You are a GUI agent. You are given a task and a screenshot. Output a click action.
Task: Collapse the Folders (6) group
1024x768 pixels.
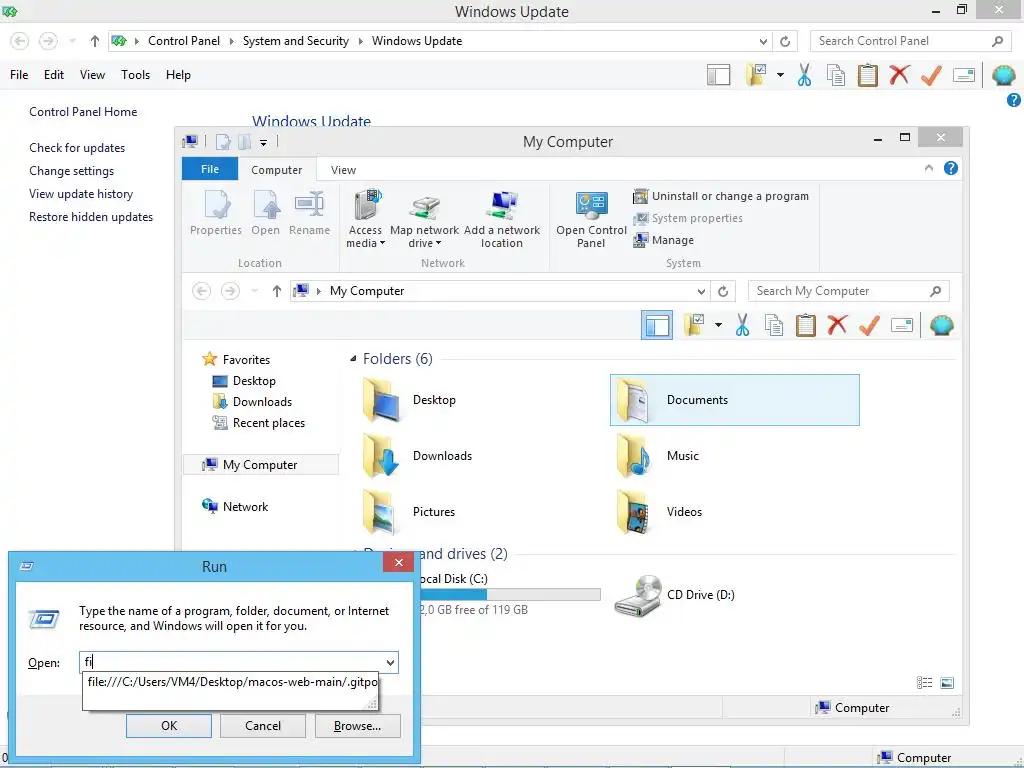[353, 359]
